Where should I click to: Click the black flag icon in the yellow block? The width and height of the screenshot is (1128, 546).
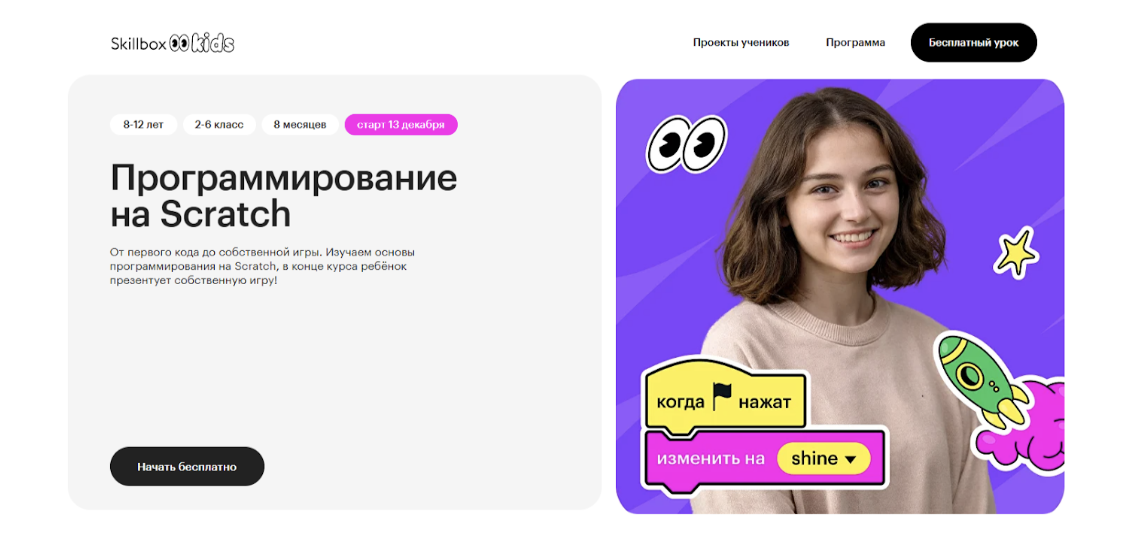pyautogui.click(x=722, y=396)
